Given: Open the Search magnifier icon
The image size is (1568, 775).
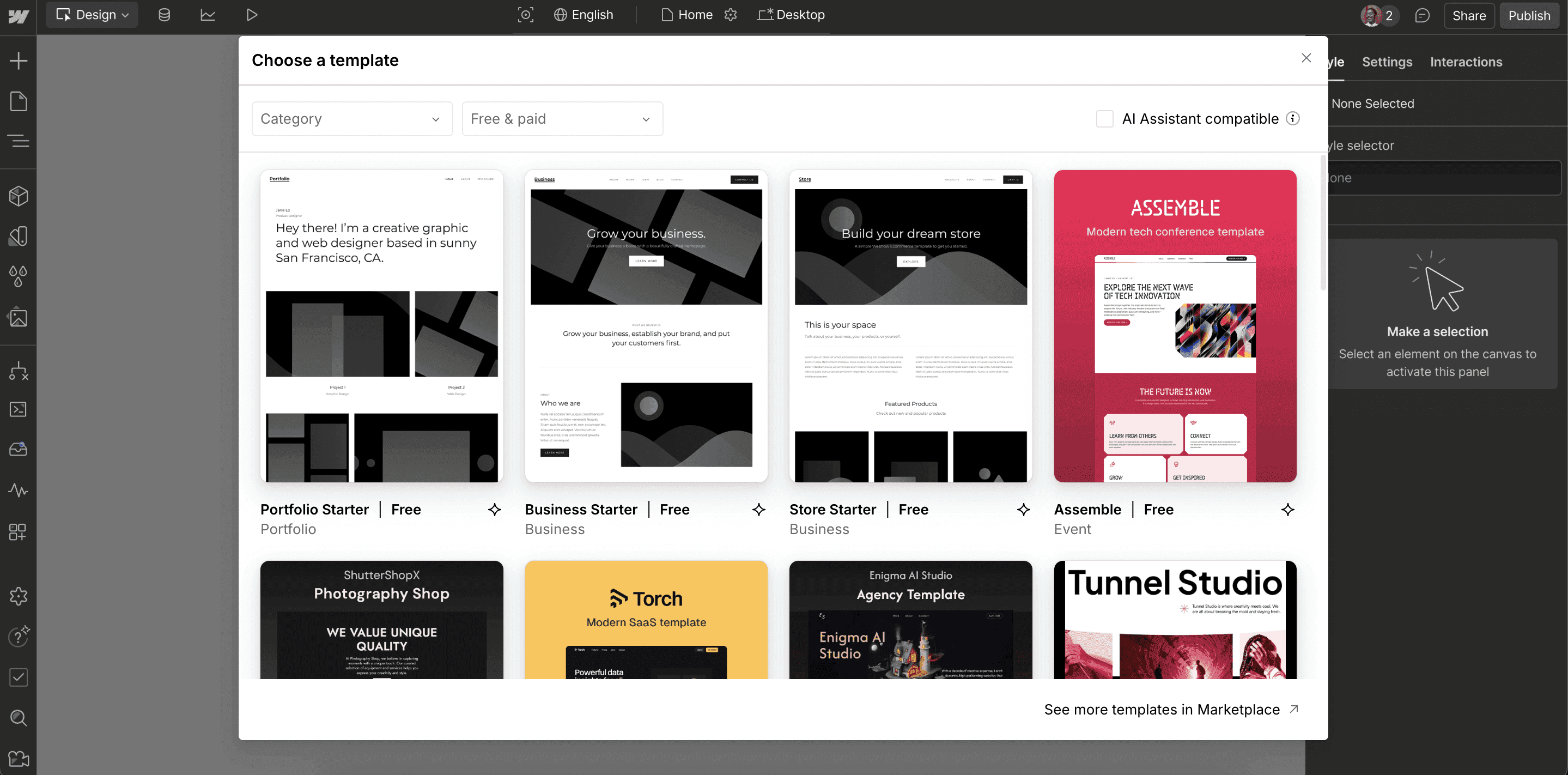Looking at the screenshot, I should coord(19,718).
